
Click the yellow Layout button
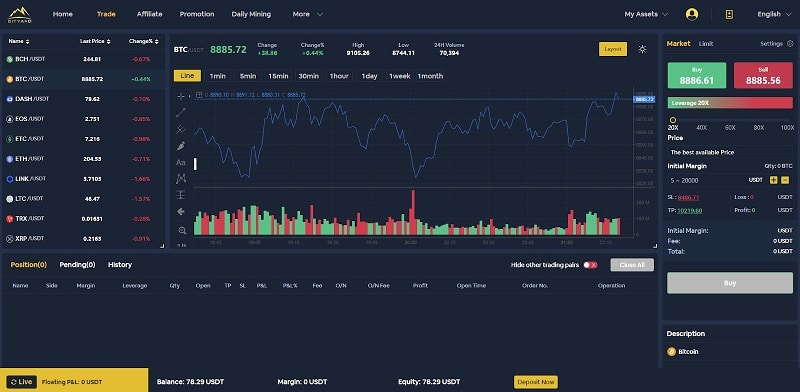click(x=613, y=49)
